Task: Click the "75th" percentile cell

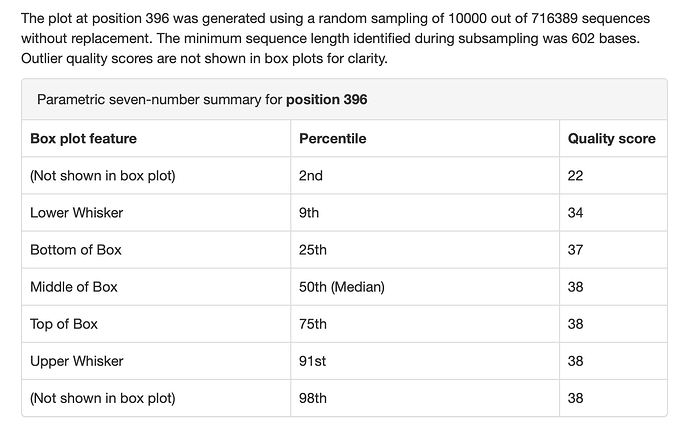Action: pos(313,324)
